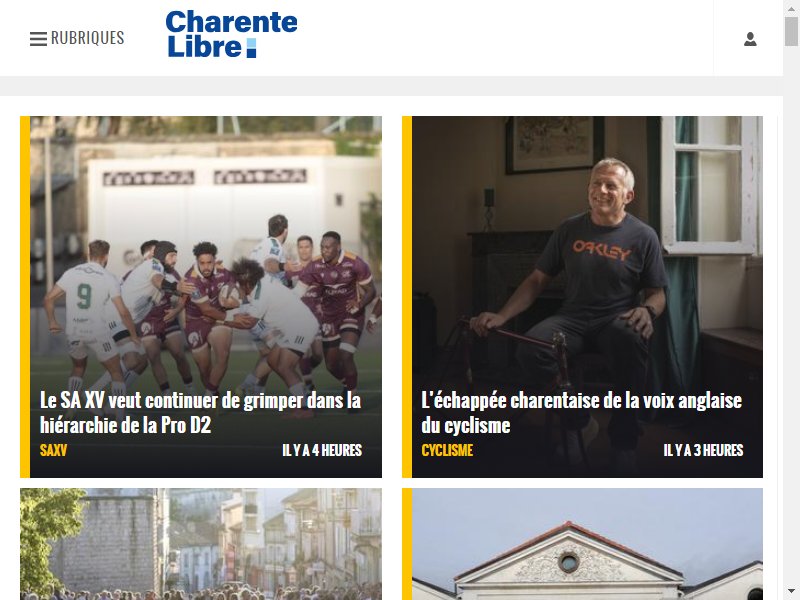Click the 'IL Y A 3 HEURES' timestamp
Image resolution: width=800 pixels, height=600 pixels.
coord(703,450)
